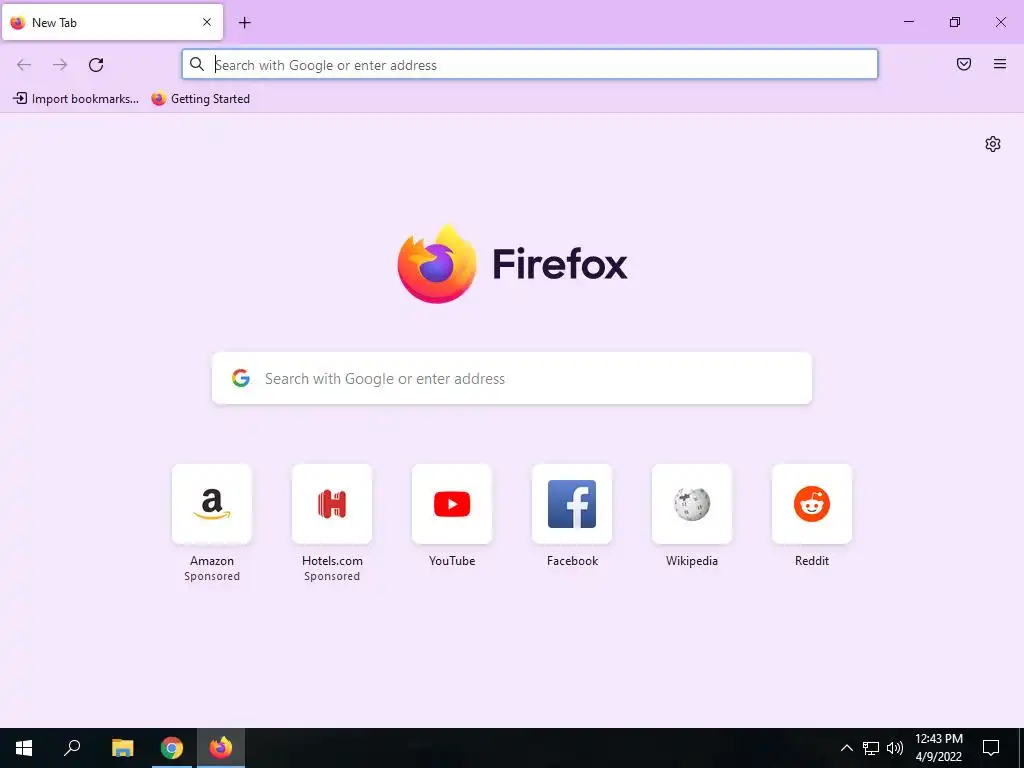The height and width of the screenshot is (768, 1024).
Task: Open the Reddit shortcut tile
Action: 812,504
